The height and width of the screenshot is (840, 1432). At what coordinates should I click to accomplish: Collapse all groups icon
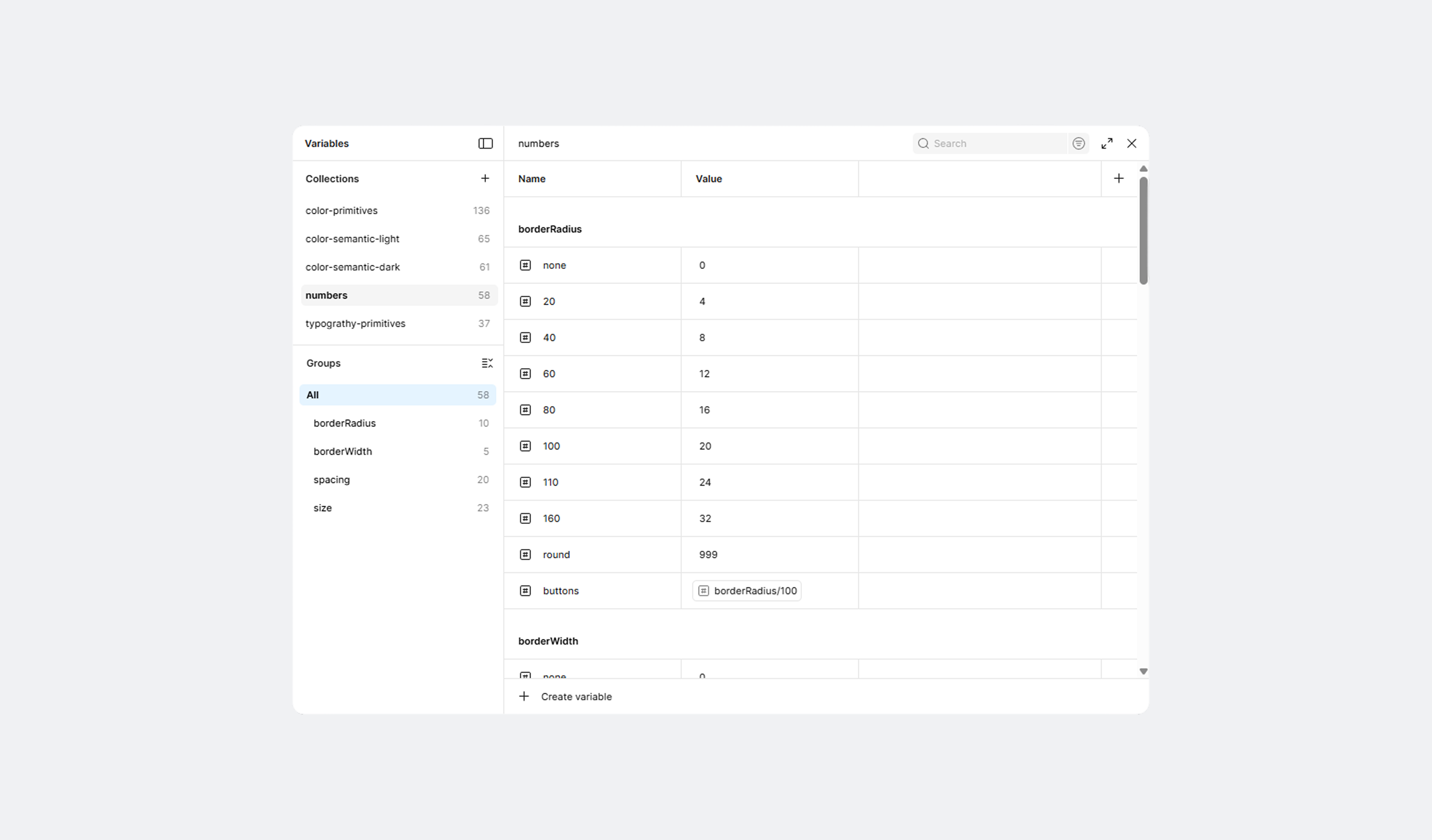487,363
